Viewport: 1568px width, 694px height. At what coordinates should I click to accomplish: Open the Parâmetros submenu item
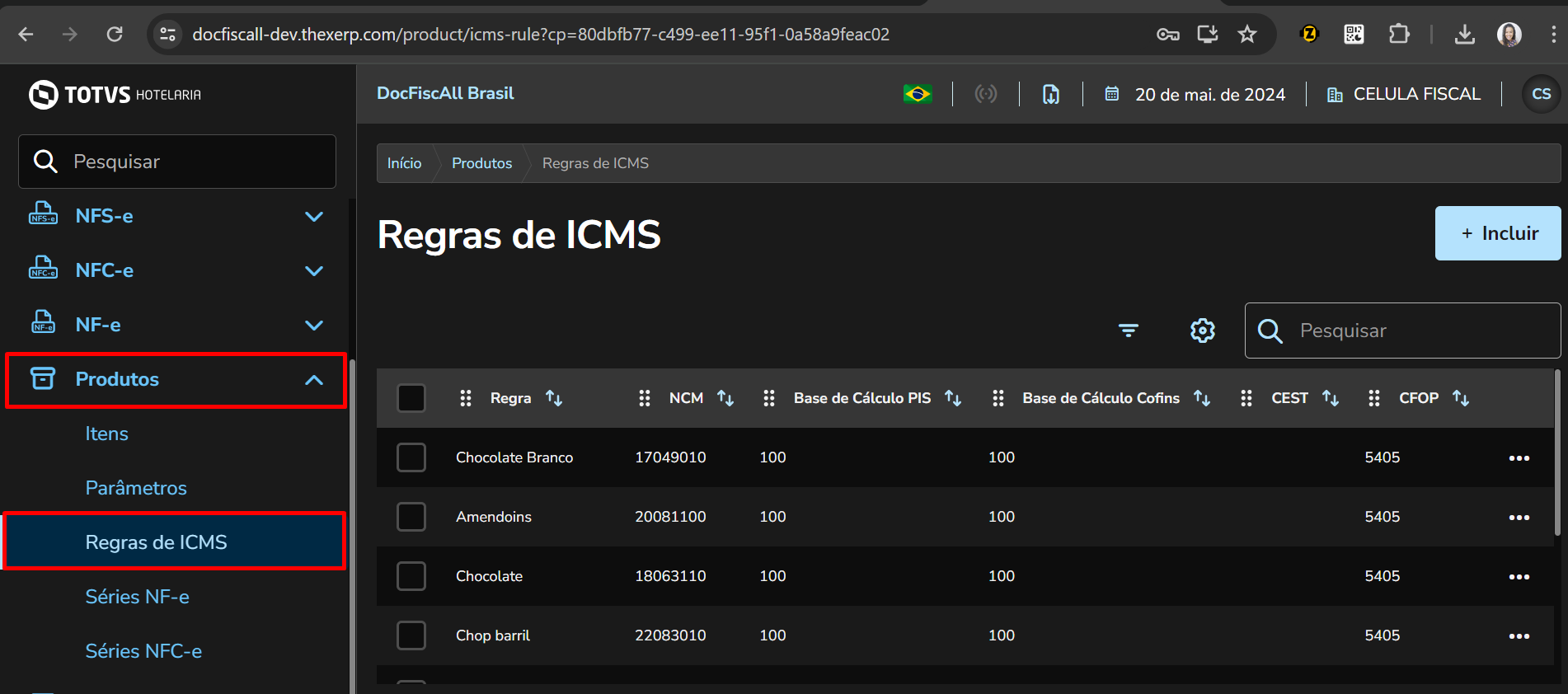(x=136, y=488)
